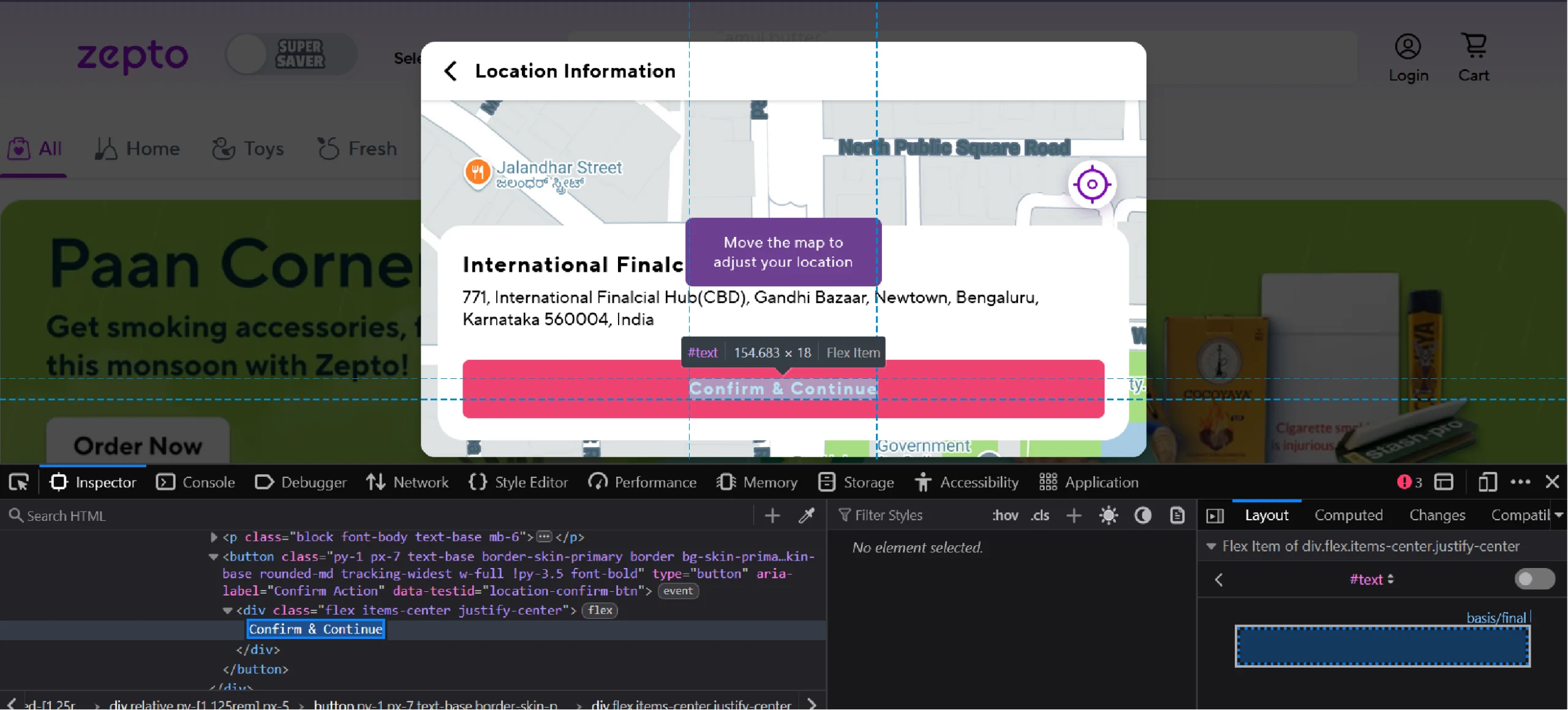Select the Layout sidebar tab
This screenshot has width=1568, height=710.
(x=1266, y=515)
